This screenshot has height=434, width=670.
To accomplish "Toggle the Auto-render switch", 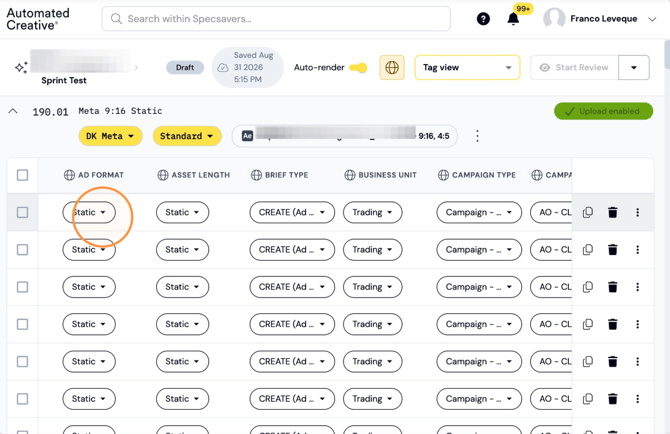I will (x=358, y=67).
